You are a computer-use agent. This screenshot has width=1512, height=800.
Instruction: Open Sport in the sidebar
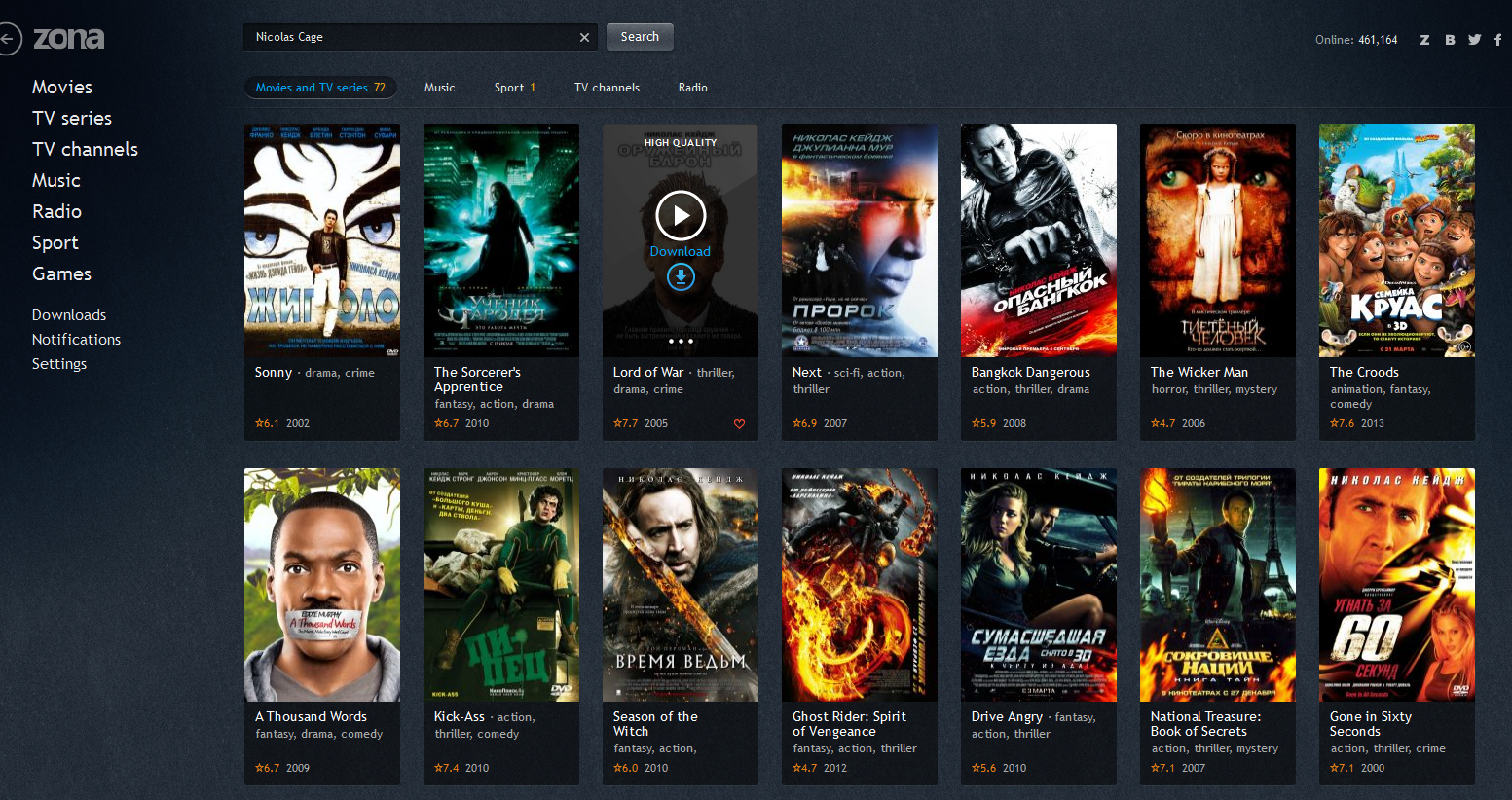click(55, 242)
